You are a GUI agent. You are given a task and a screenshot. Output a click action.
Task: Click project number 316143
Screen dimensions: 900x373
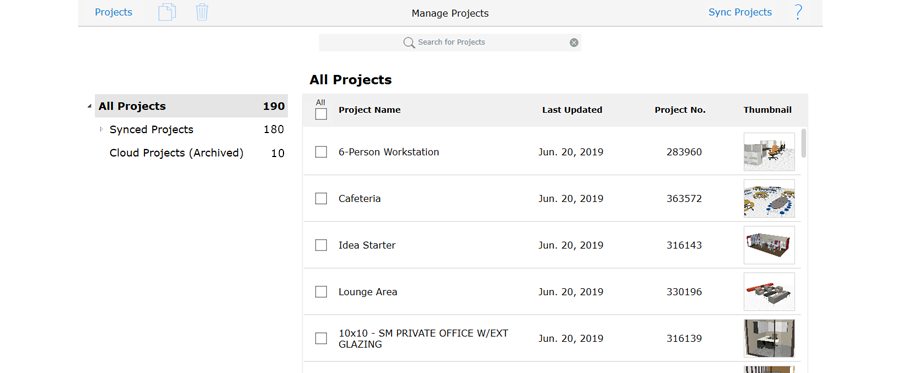pyautogui.click(x=684, y=246)
